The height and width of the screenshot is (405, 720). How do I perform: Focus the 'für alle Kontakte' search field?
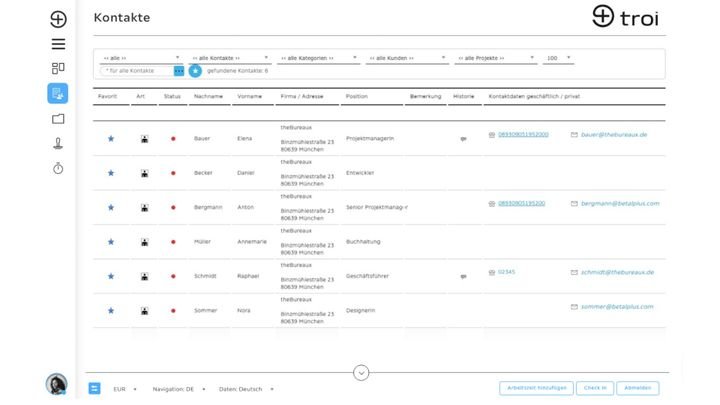(137, 71)
